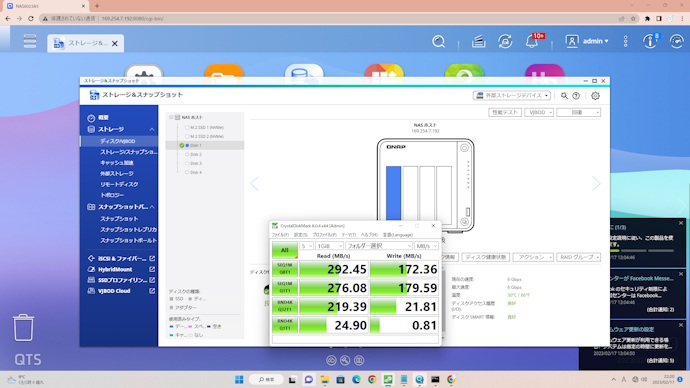Open the アクション dropdown

[x=532, y=257]
